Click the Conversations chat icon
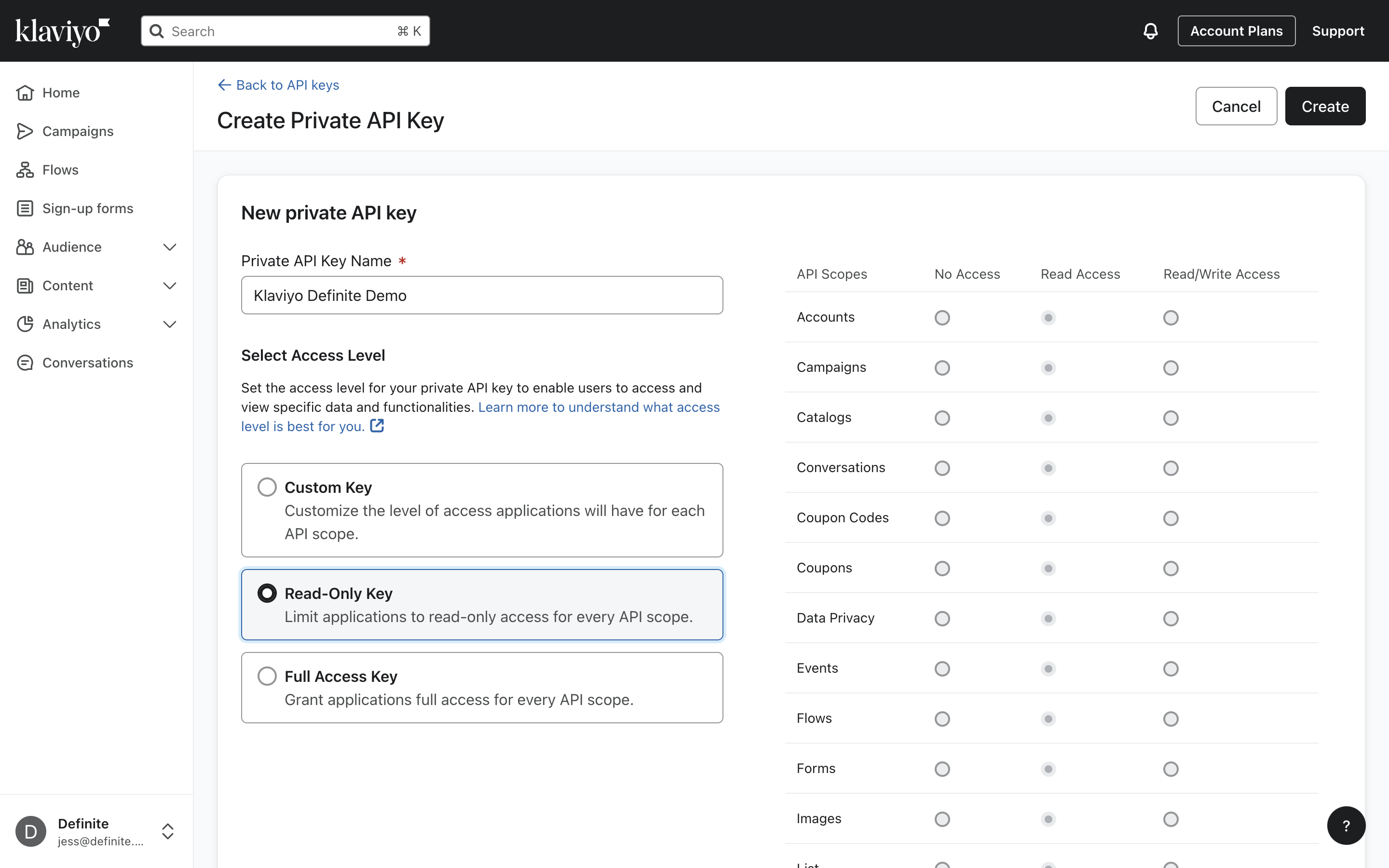Screen dimensions: 1389x868 [25, 363]
